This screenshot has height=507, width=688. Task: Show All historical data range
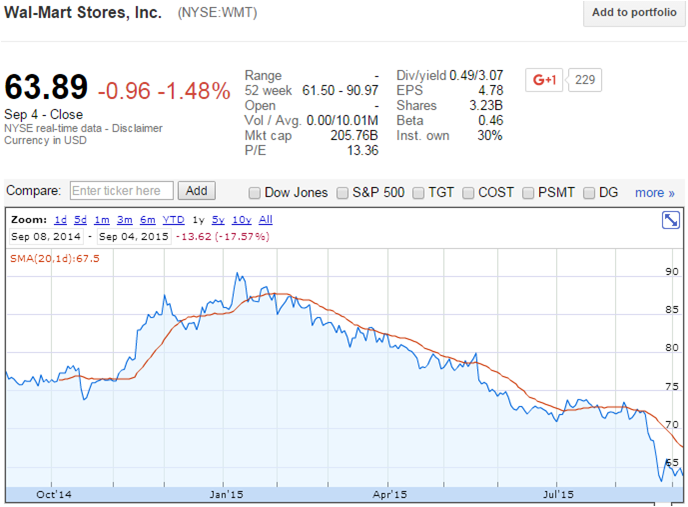click(x=265, y=220)
